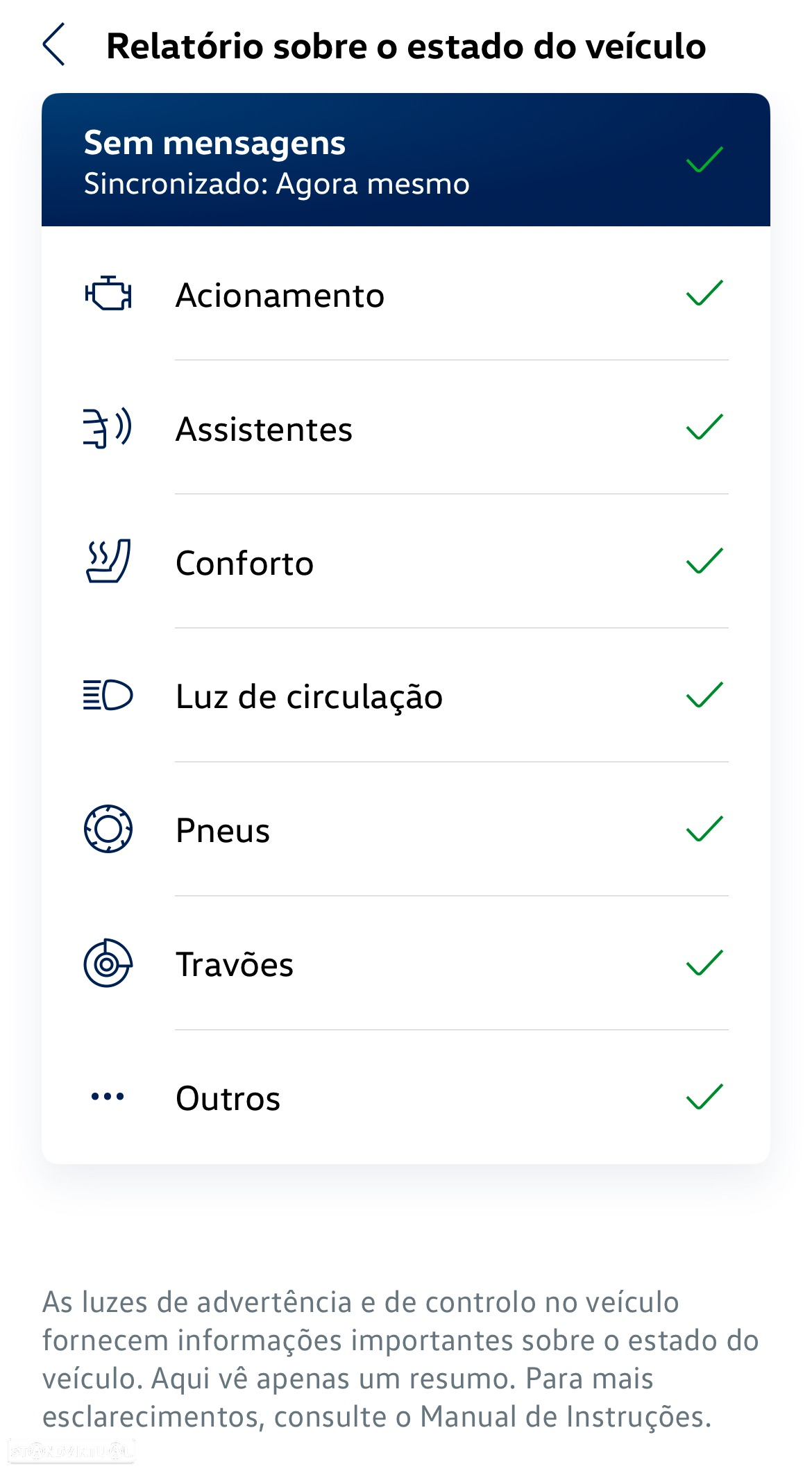Tap the tire icon beside Pneus
This screenshot has width=812, height=1471.
coord(108,829)
